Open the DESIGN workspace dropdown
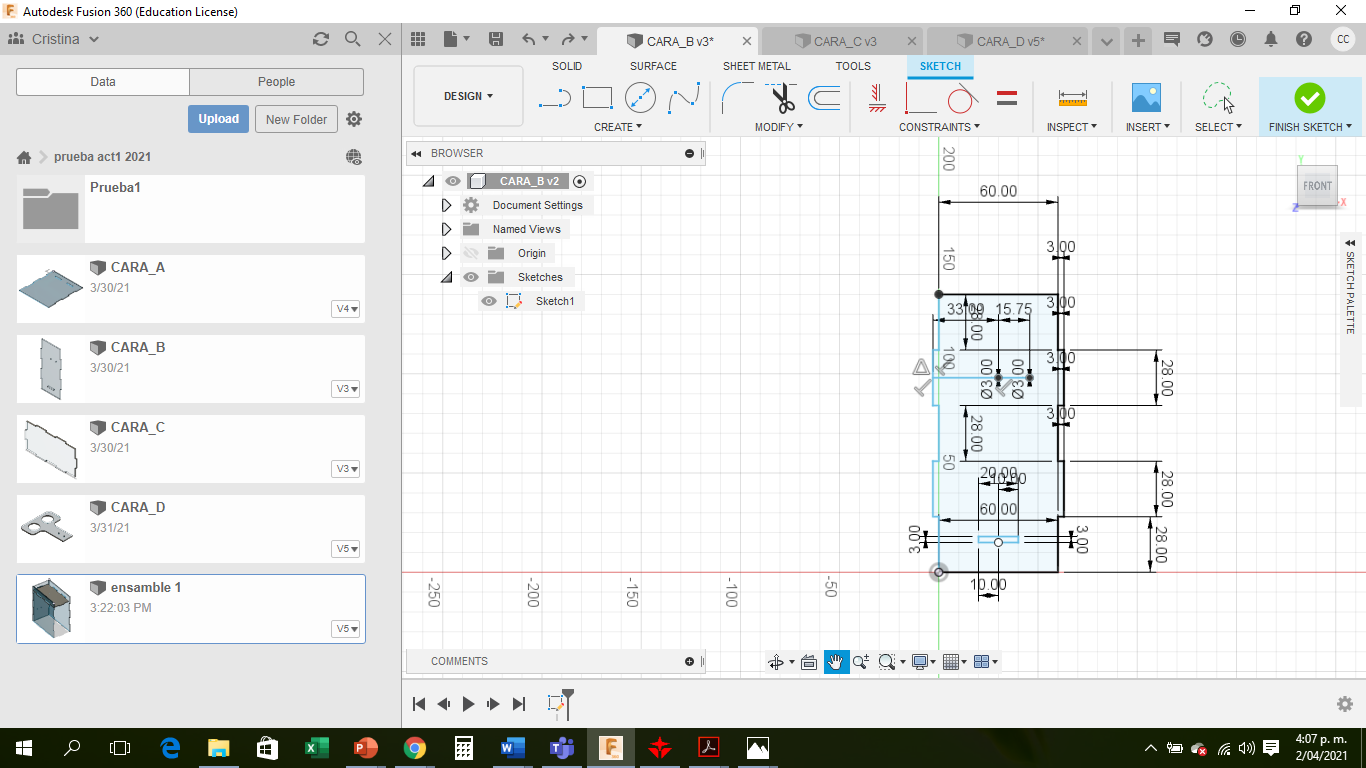The image size is (1366, 768). [x=468, y=97]
